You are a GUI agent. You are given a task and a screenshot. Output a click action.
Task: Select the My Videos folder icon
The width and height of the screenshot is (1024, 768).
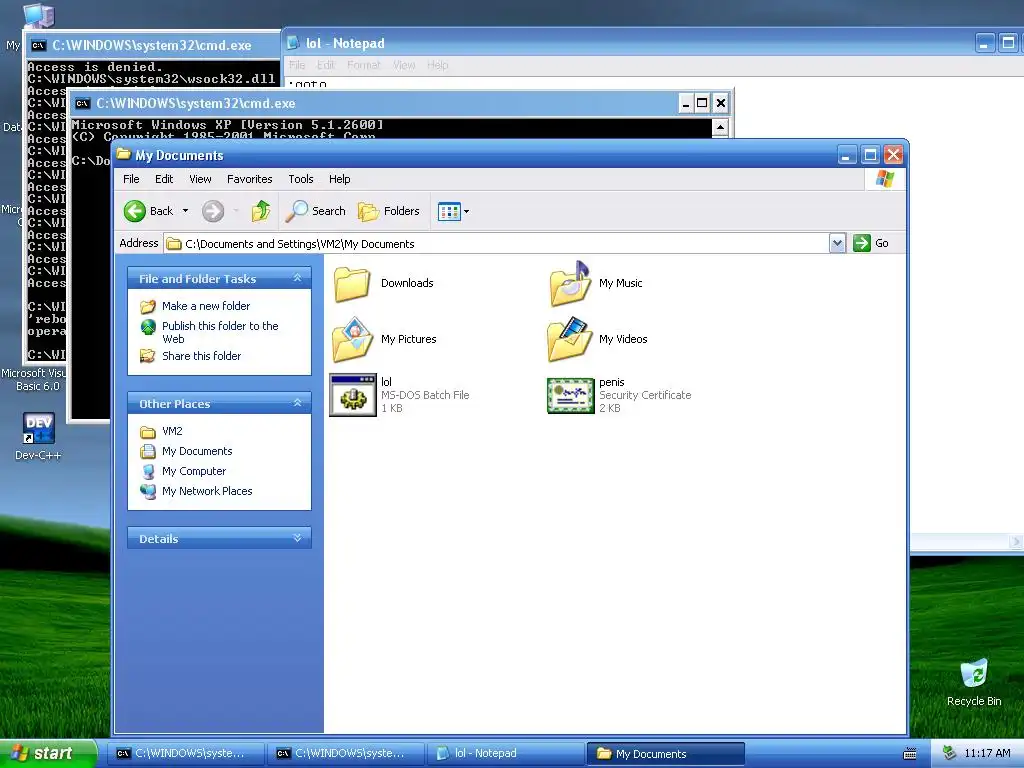coord(570,340)
